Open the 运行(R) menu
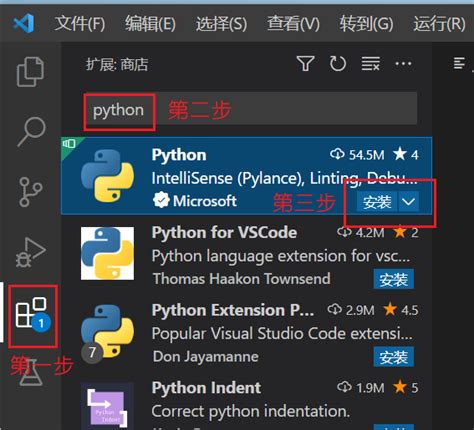The image size is (474, 430). pyautogui.click(x=439, y=24)
